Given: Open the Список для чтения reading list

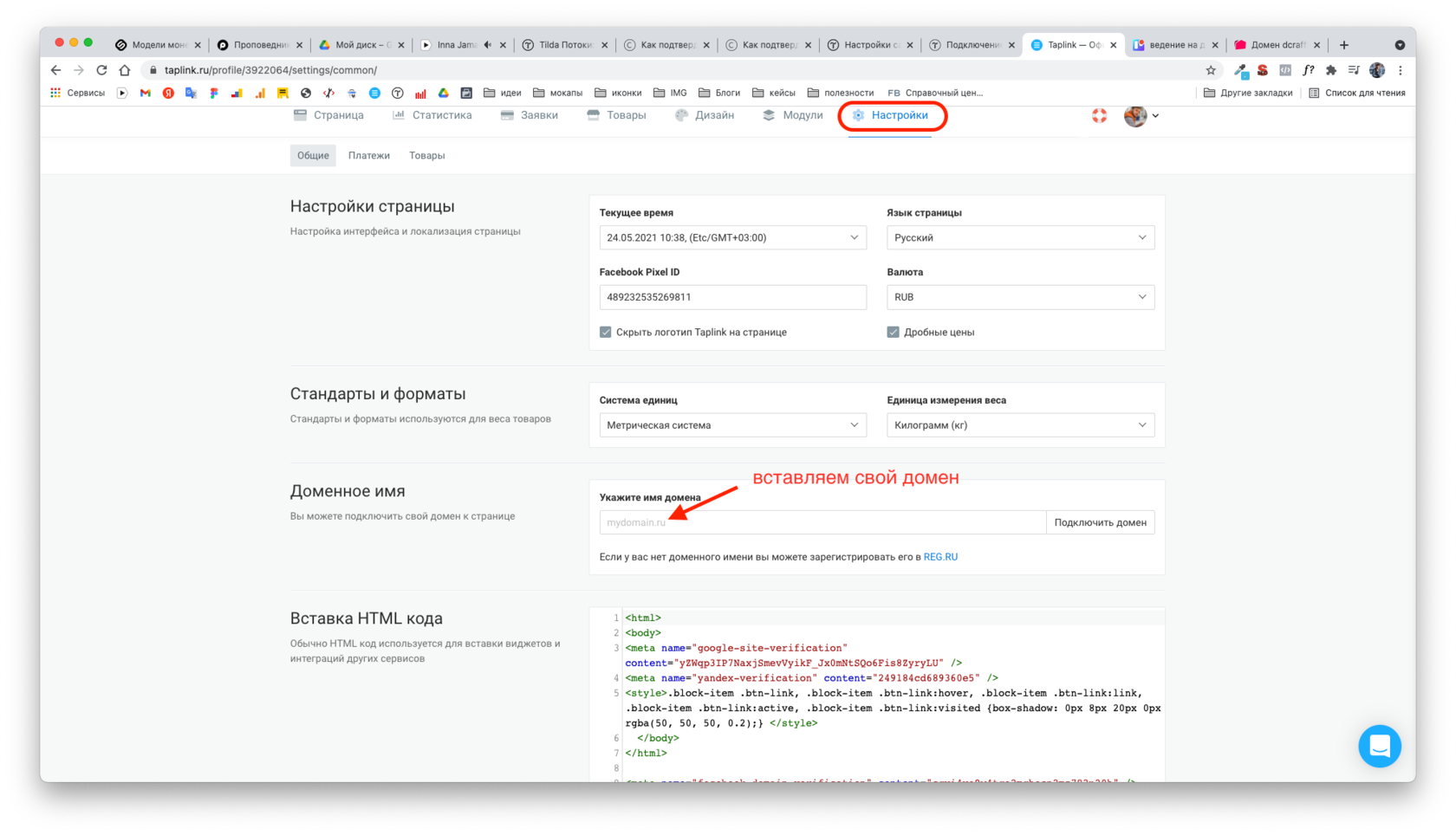Looking at the screenshot, I should pyautogui.click(x=1357, y=93).
